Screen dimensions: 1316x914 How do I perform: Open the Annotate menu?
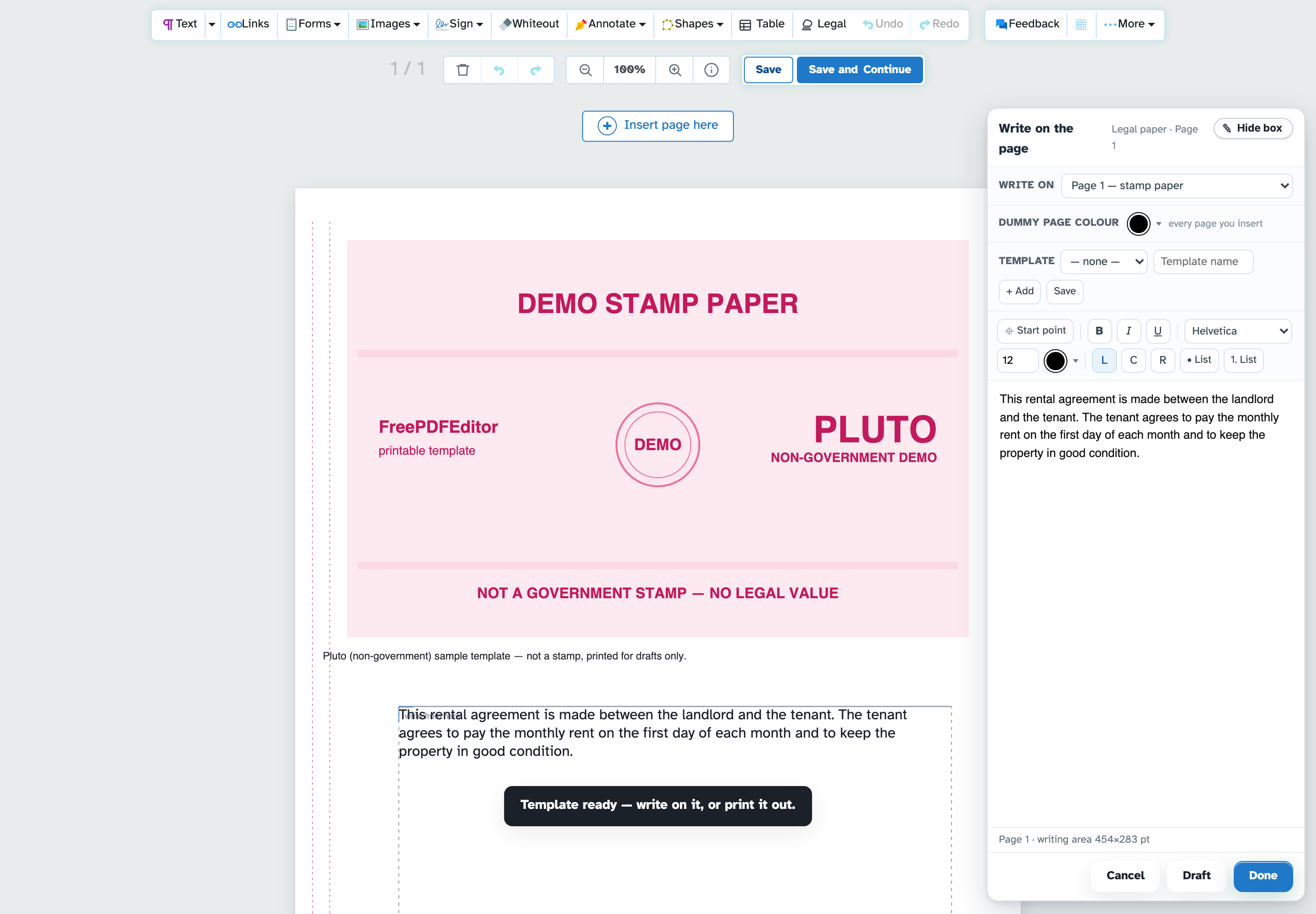[x=610, y=24]
